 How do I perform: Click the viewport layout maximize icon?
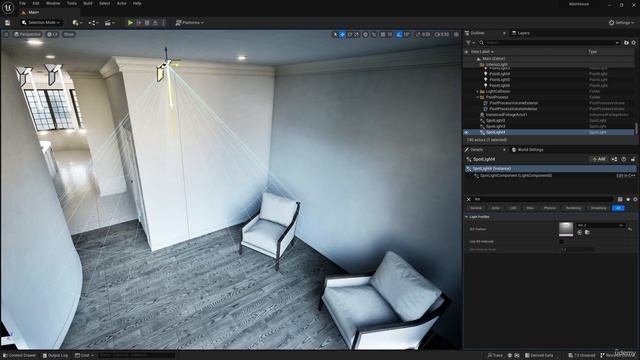(x=456, y=35)
